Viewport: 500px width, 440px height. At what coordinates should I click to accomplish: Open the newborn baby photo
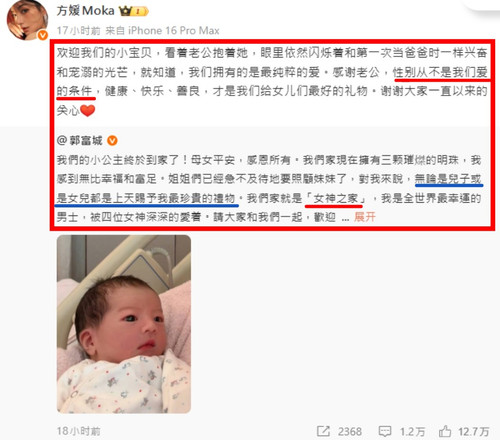pyautogui.click(x=124, y=324)
